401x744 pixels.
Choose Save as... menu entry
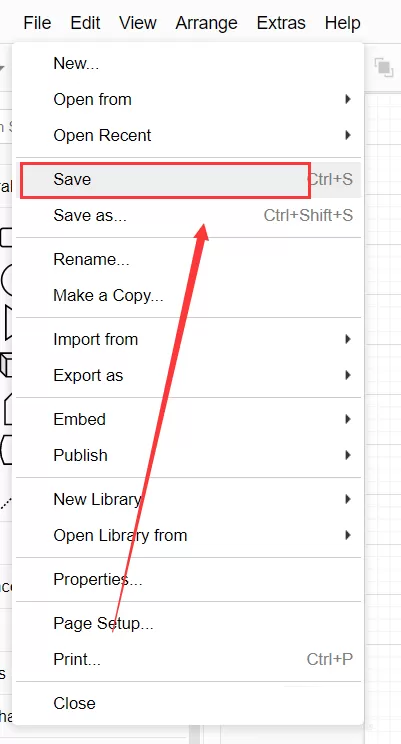coord(188,215)
